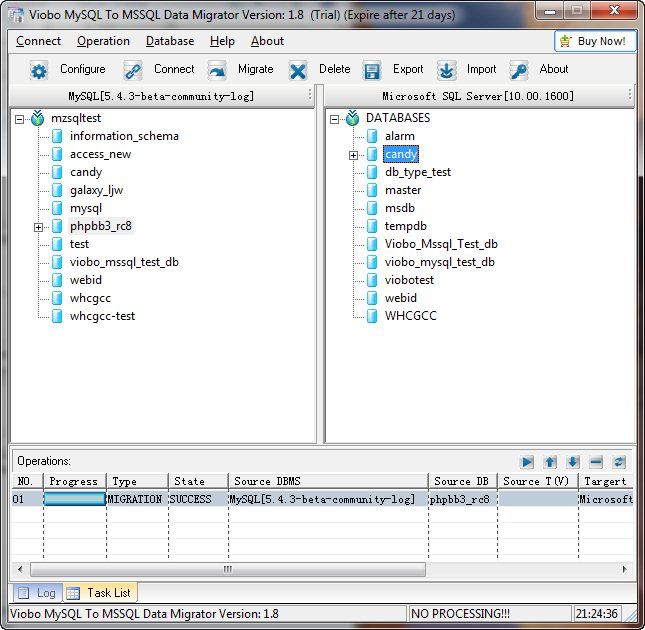Click the Export toolbar label
Screen dimensions: 645x630
pyautogui.click(x=408, y=69)
